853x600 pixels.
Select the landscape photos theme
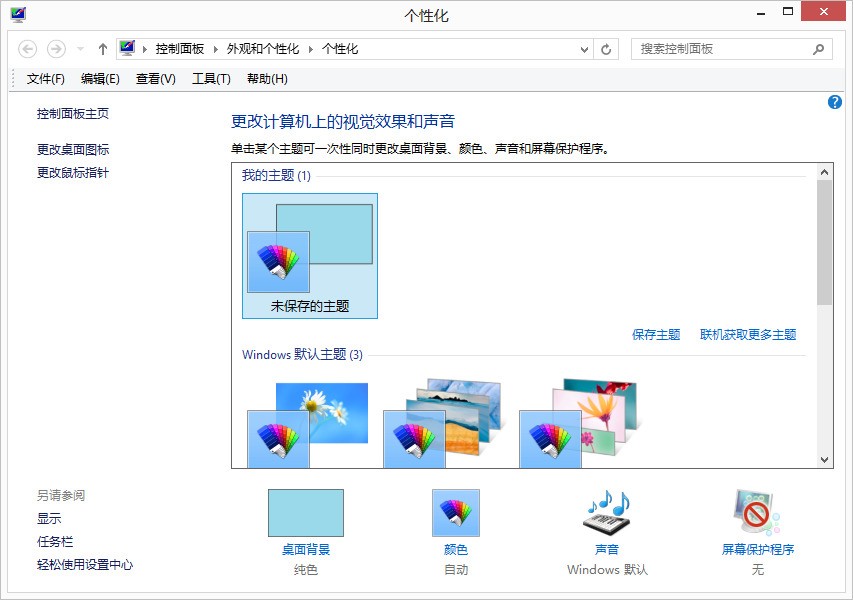click(x=442, y=423)
